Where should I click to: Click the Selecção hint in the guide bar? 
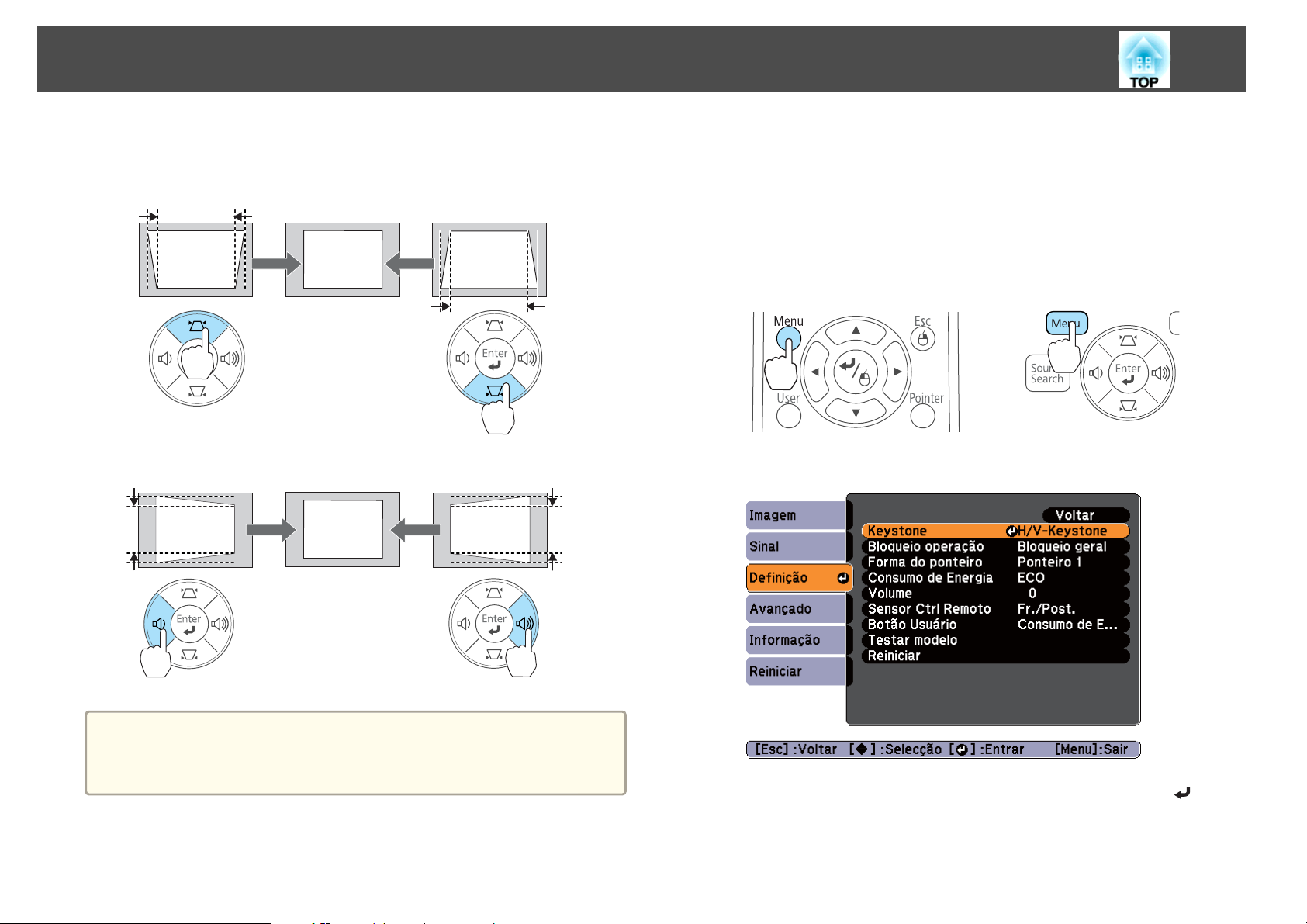pos(895,749)
